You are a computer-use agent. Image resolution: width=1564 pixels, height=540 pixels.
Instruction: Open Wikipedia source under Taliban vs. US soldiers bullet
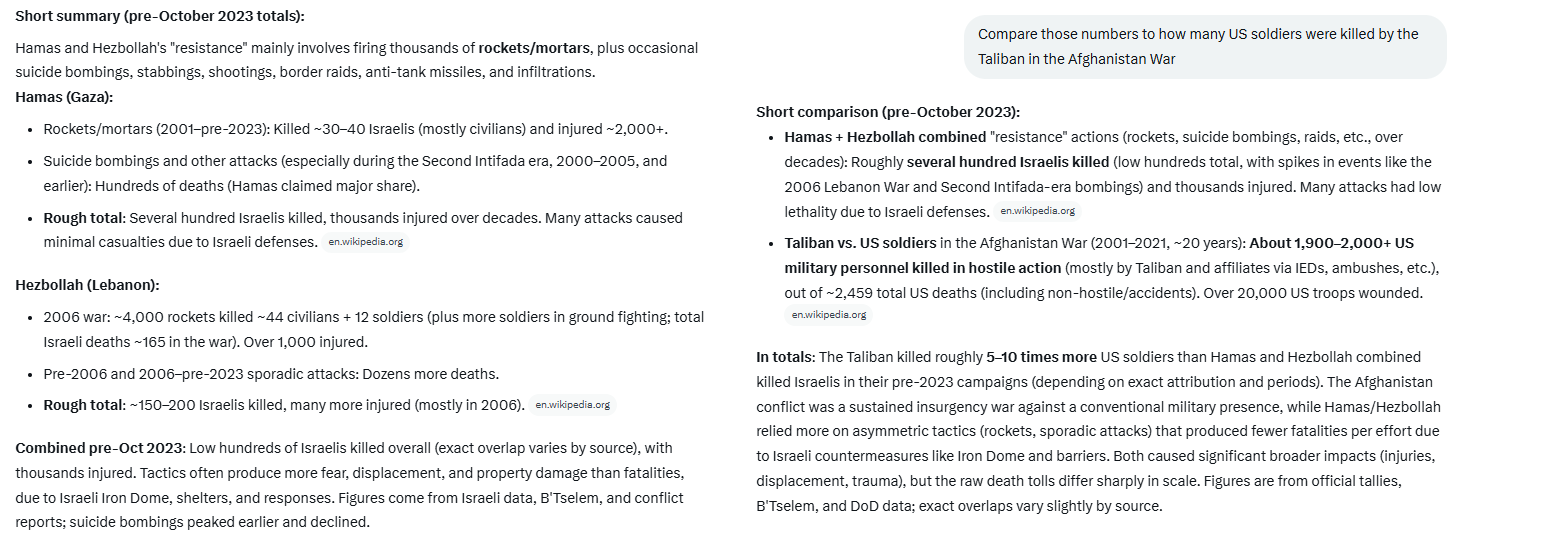[829, 314]
